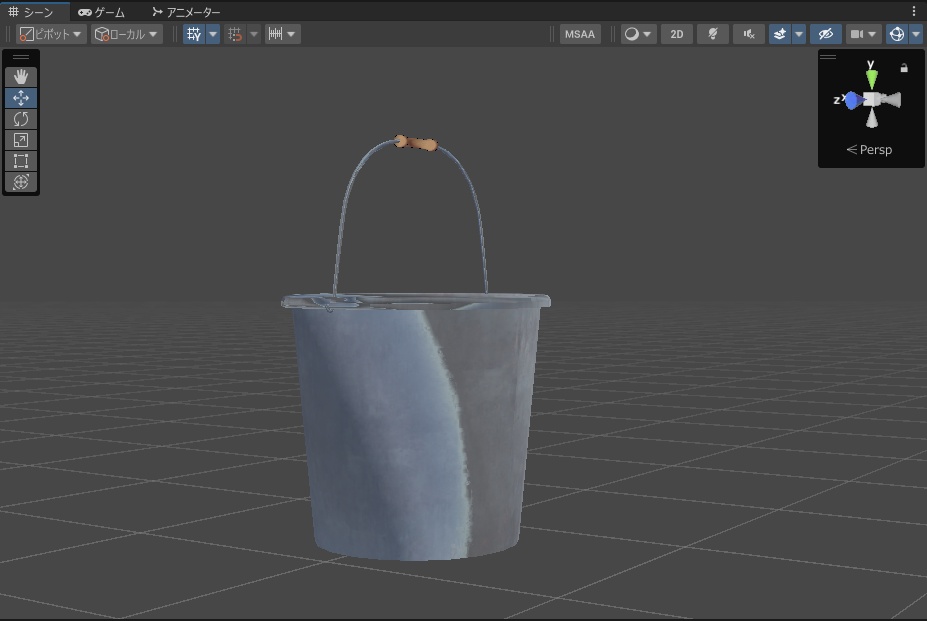927x621 pixels.
Task: Toggle the orientation gizmo lock
Action: pyautogui.click(x=904, y=68)
